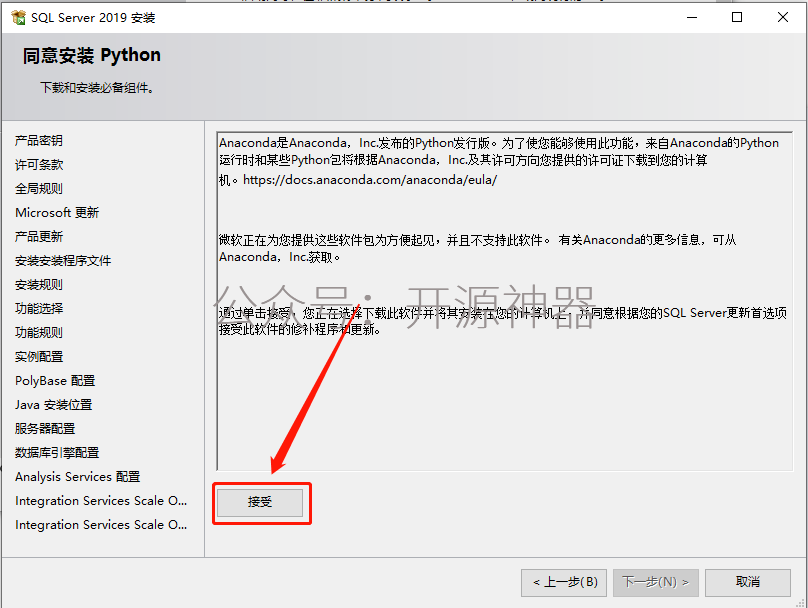Select the 产品密钥 step in sidebar
808x608 pixels.
[39, 141]
